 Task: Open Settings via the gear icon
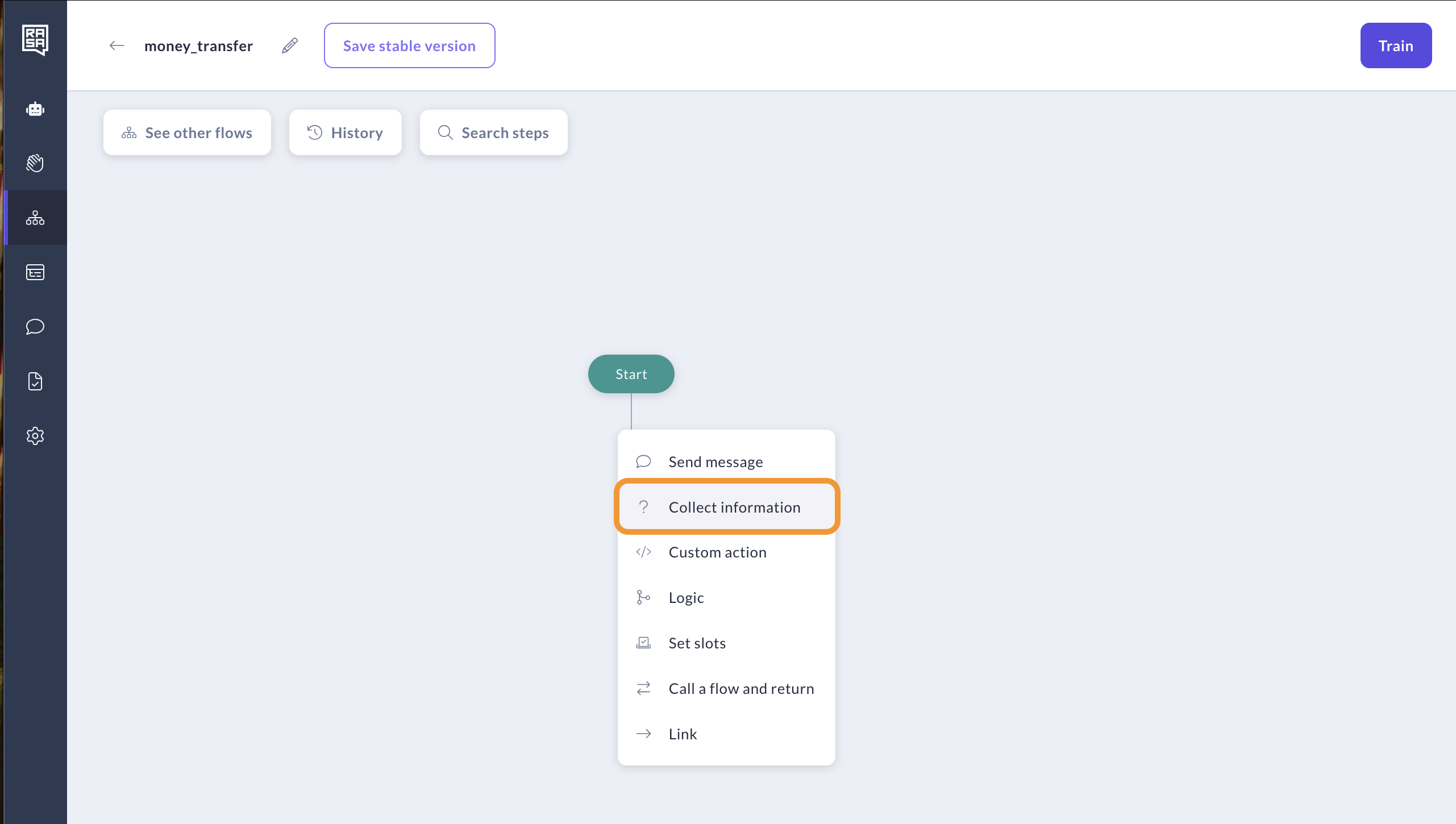click(x=35, y=436)
